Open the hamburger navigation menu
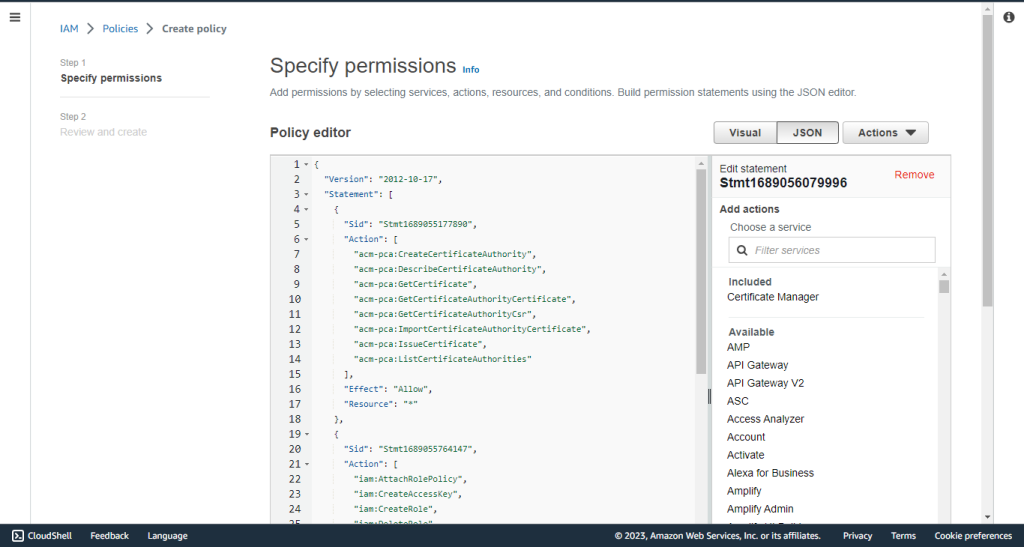The image size is (1024, 547). click(x=15, y=18)
